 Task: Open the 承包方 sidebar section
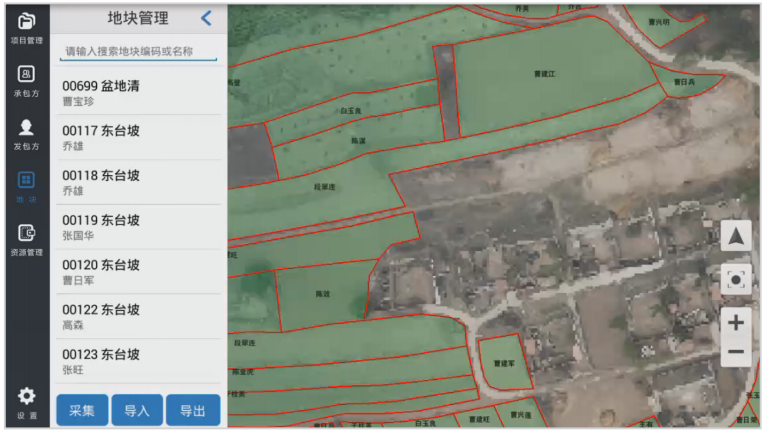point(27,80)
